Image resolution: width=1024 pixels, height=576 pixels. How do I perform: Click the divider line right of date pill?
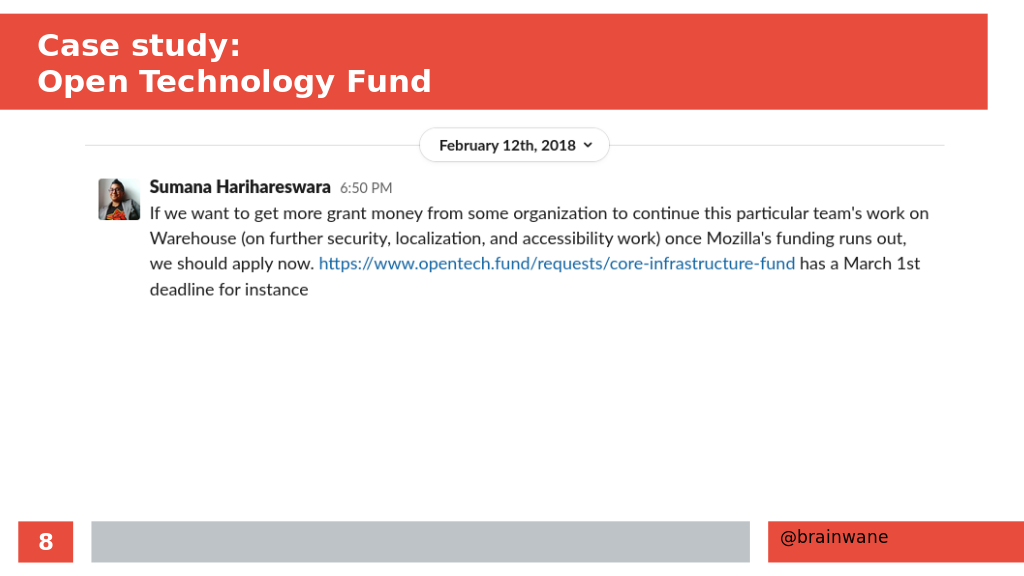(776, 145)
